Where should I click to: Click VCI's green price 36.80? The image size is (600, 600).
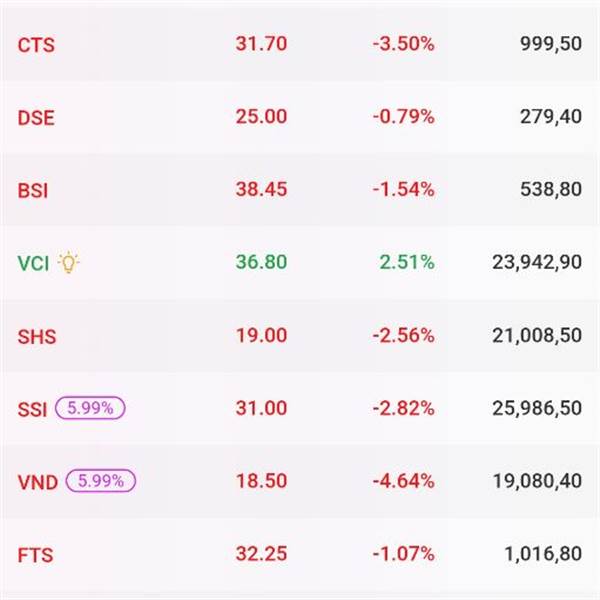click(x=261, y=262)
